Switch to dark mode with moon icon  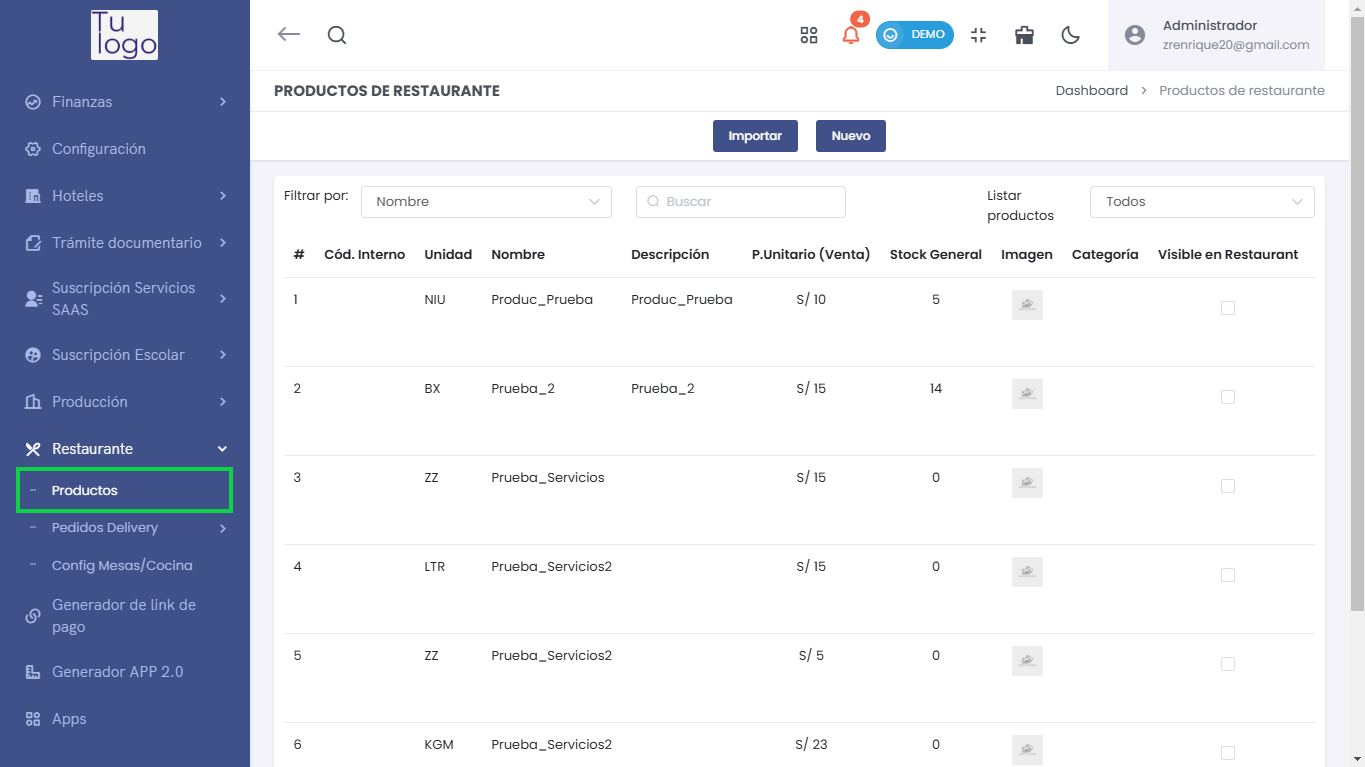pyautogui.click(x=1070, y=35)
